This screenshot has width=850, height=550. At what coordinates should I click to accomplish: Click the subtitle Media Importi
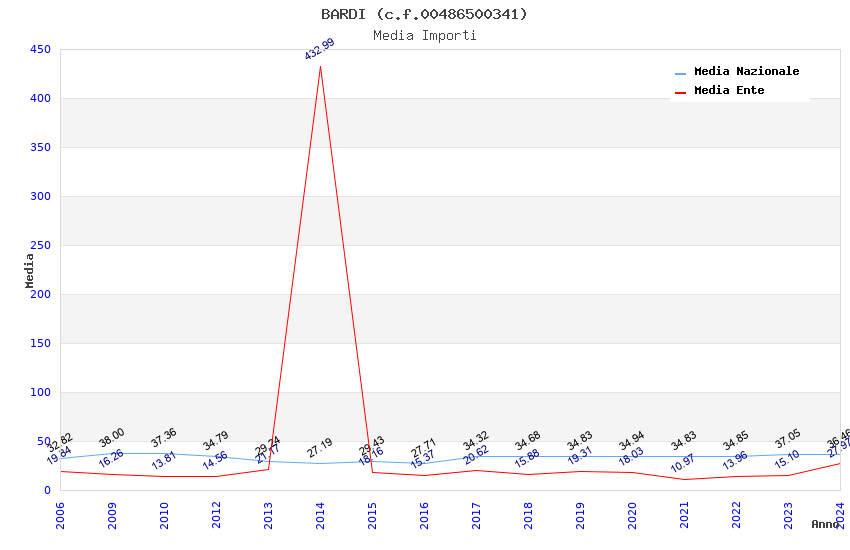pyautogui.click(x=424, y=36)
